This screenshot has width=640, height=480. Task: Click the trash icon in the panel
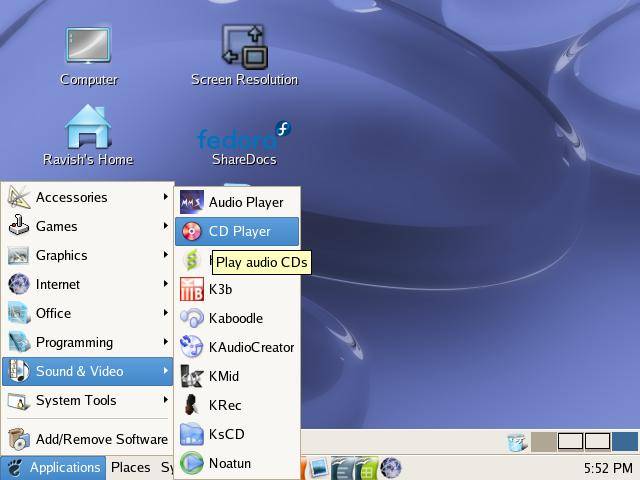click(x=516, y=442)
